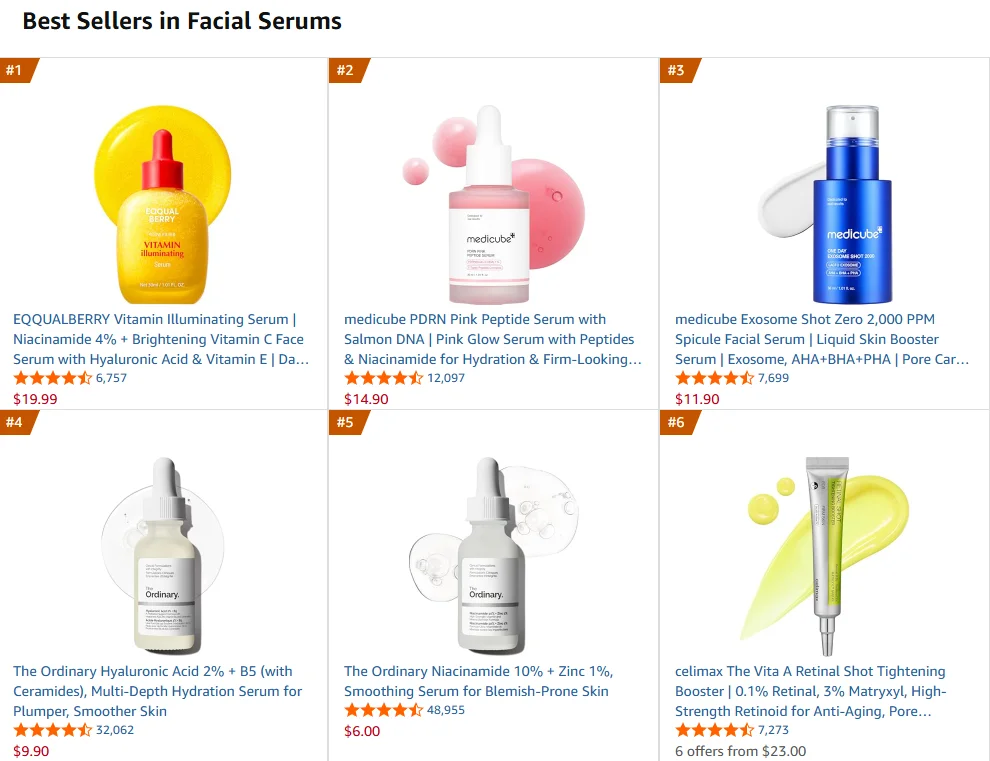This screenshot has height=761, width=990.
Task: Open the celimax Vita A Retinal tube image
Action: pyautogui.click(x=824, y=556)
